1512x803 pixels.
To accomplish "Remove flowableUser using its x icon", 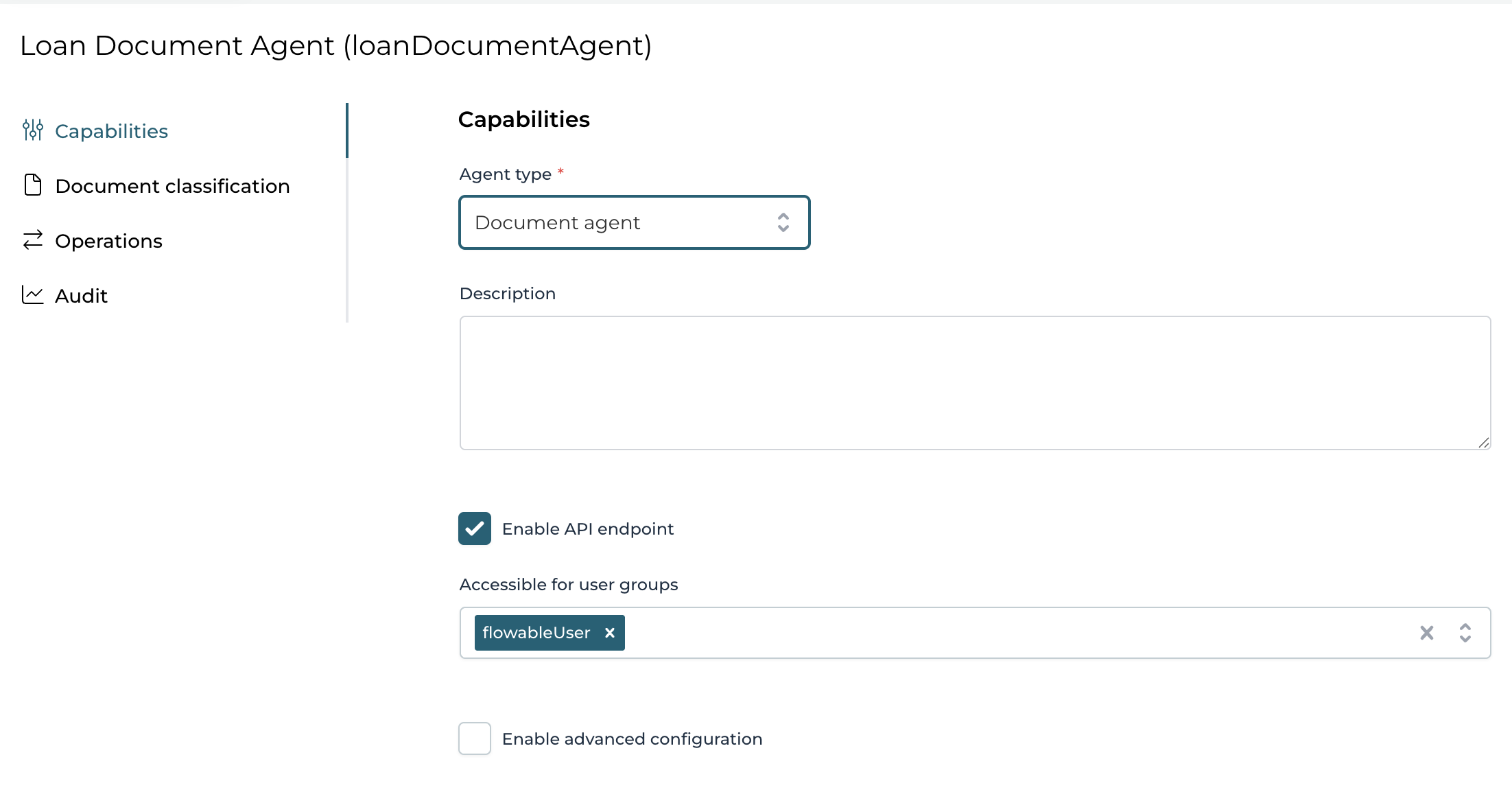I will click(x=609, y=633).
